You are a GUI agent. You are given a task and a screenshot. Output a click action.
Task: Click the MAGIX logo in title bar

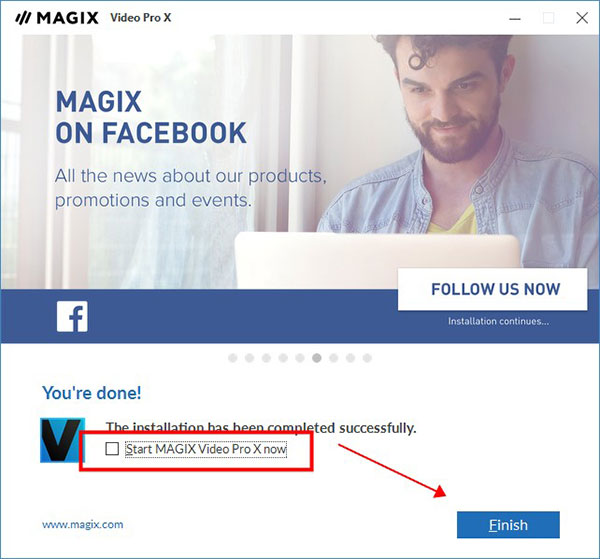click(x=57, y=18)
